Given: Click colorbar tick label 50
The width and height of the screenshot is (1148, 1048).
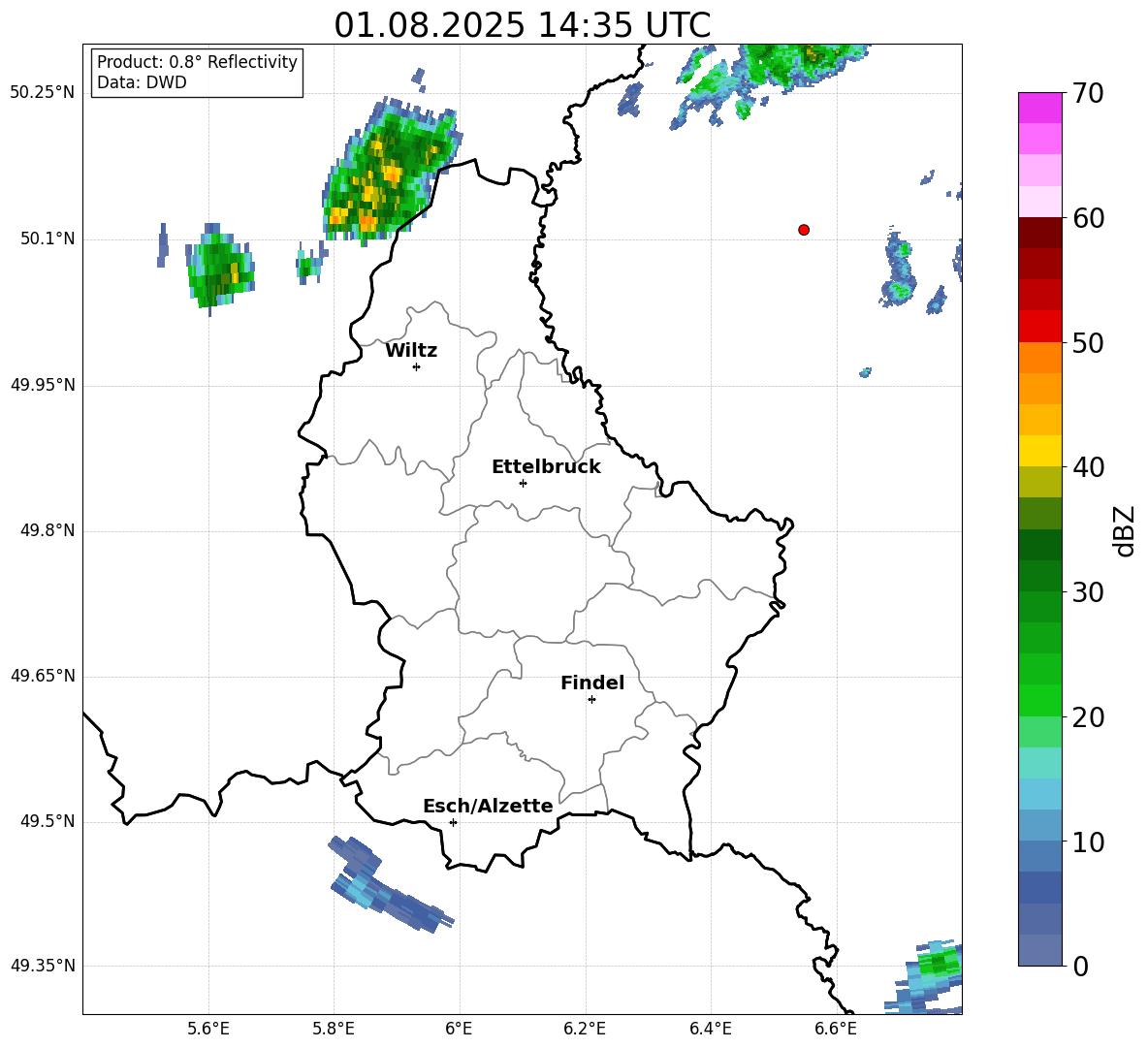Looking at the screenshot, I should click(x=1087, y=343).
